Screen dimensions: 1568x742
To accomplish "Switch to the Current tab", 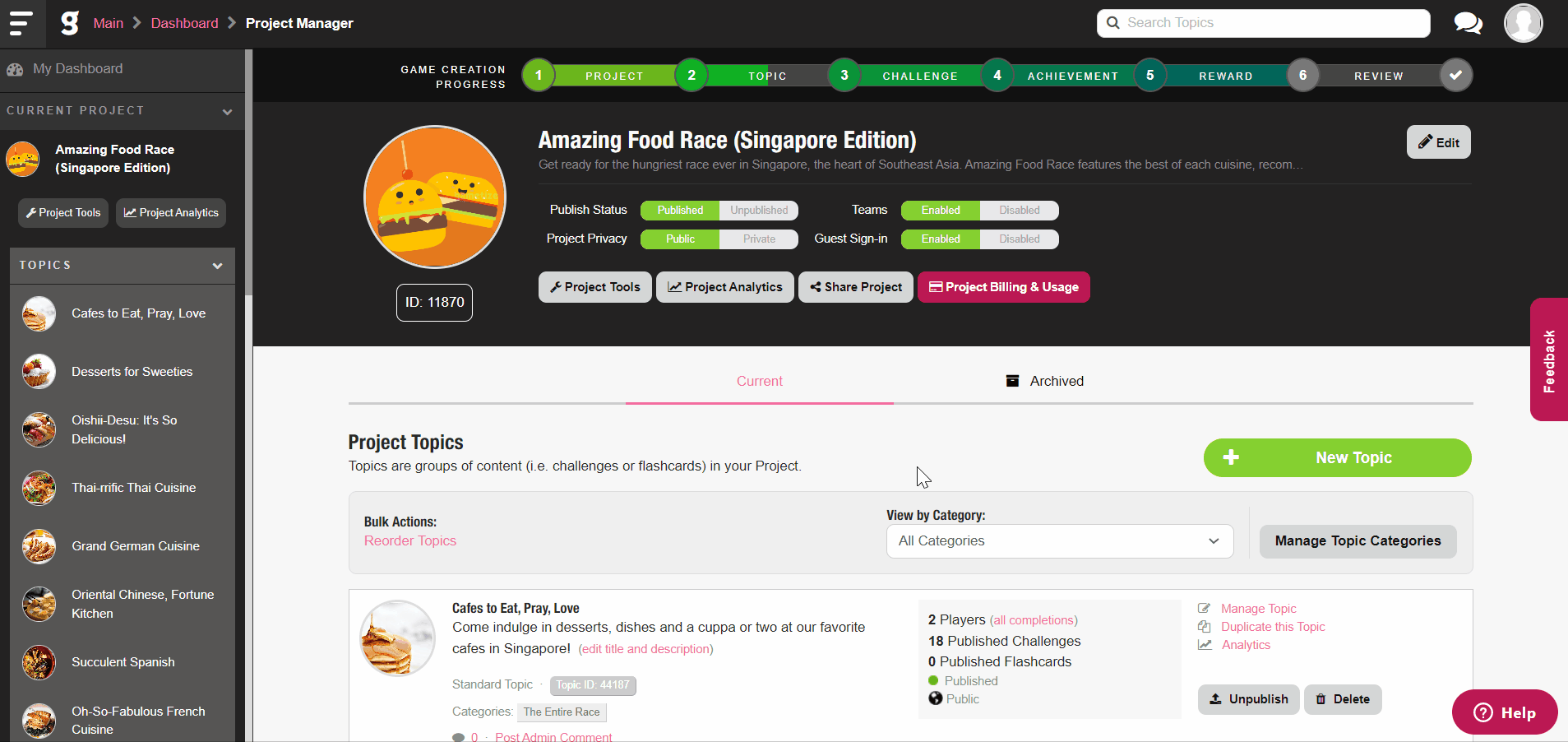I will point(760,382).
